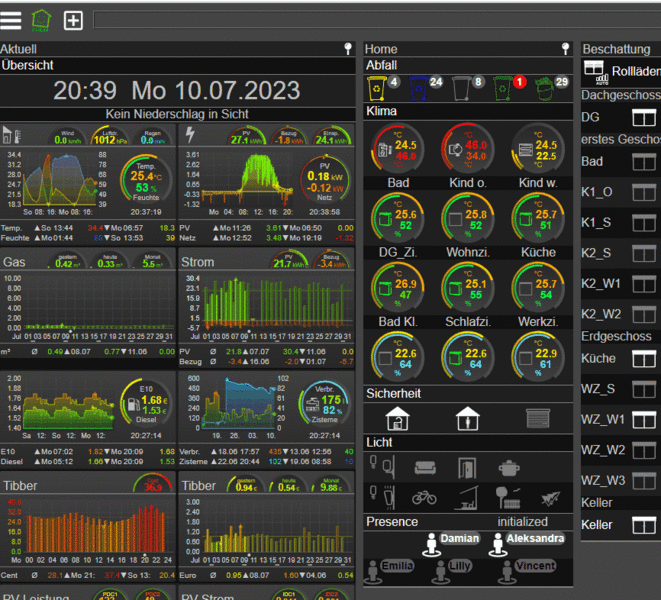Image resolution: width=661 pixels, height=600 pixels.
Task: Open the hamburger menu
Action: 11,19
